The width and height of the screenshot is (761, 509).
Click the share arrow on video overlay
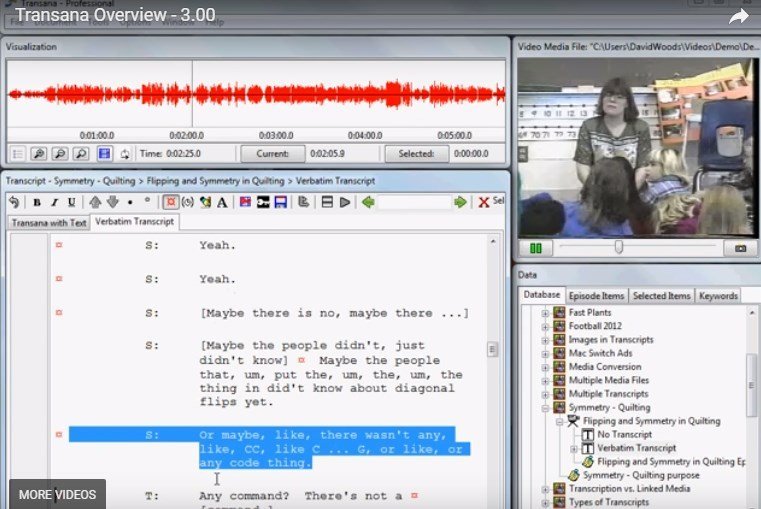pos(739,17)
